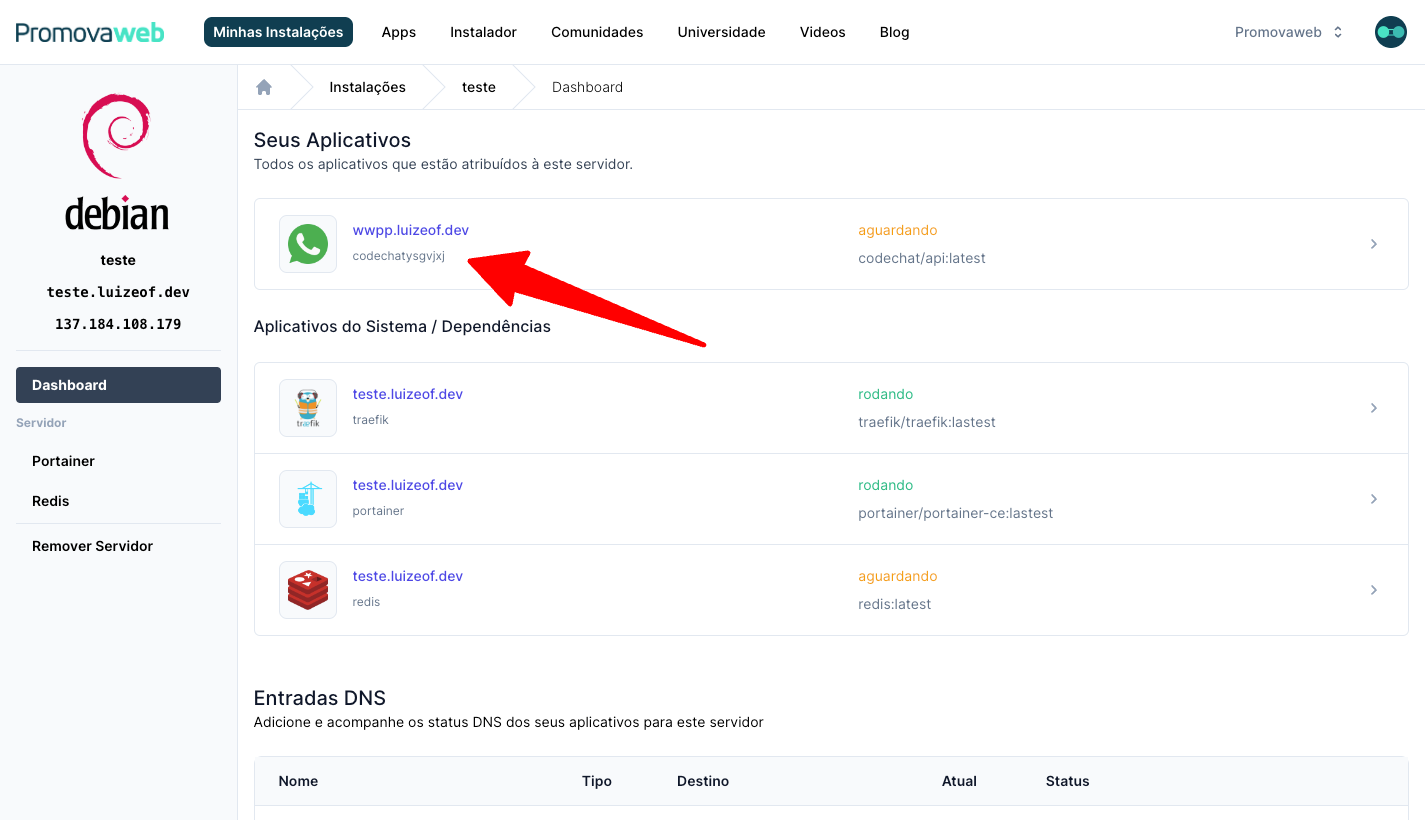Click the teste breadcrumb link
The width and height of the screenshot is (1425, 820).
point(479,87)
